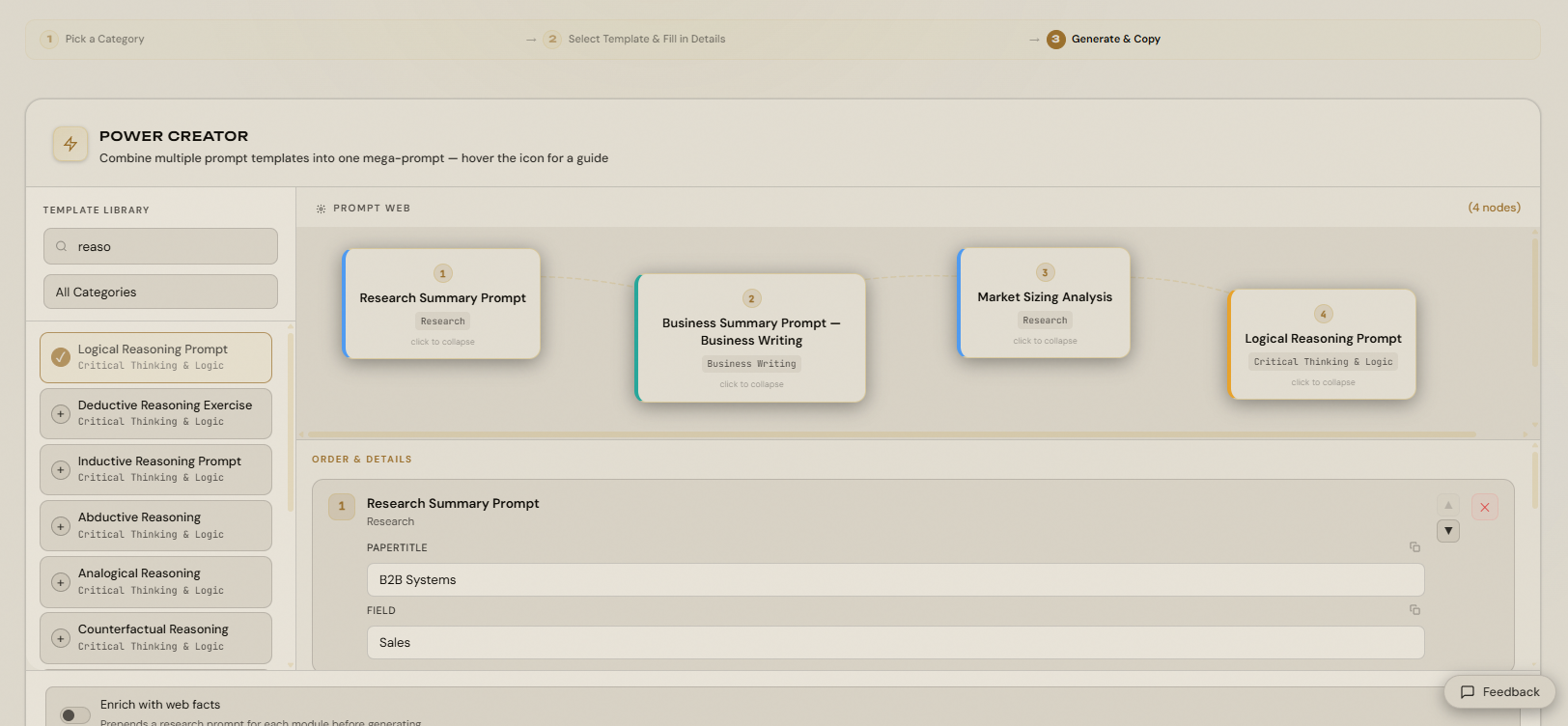
Task: Go to step 2 Select Template & Fill in Details
Action: point(634,39)
